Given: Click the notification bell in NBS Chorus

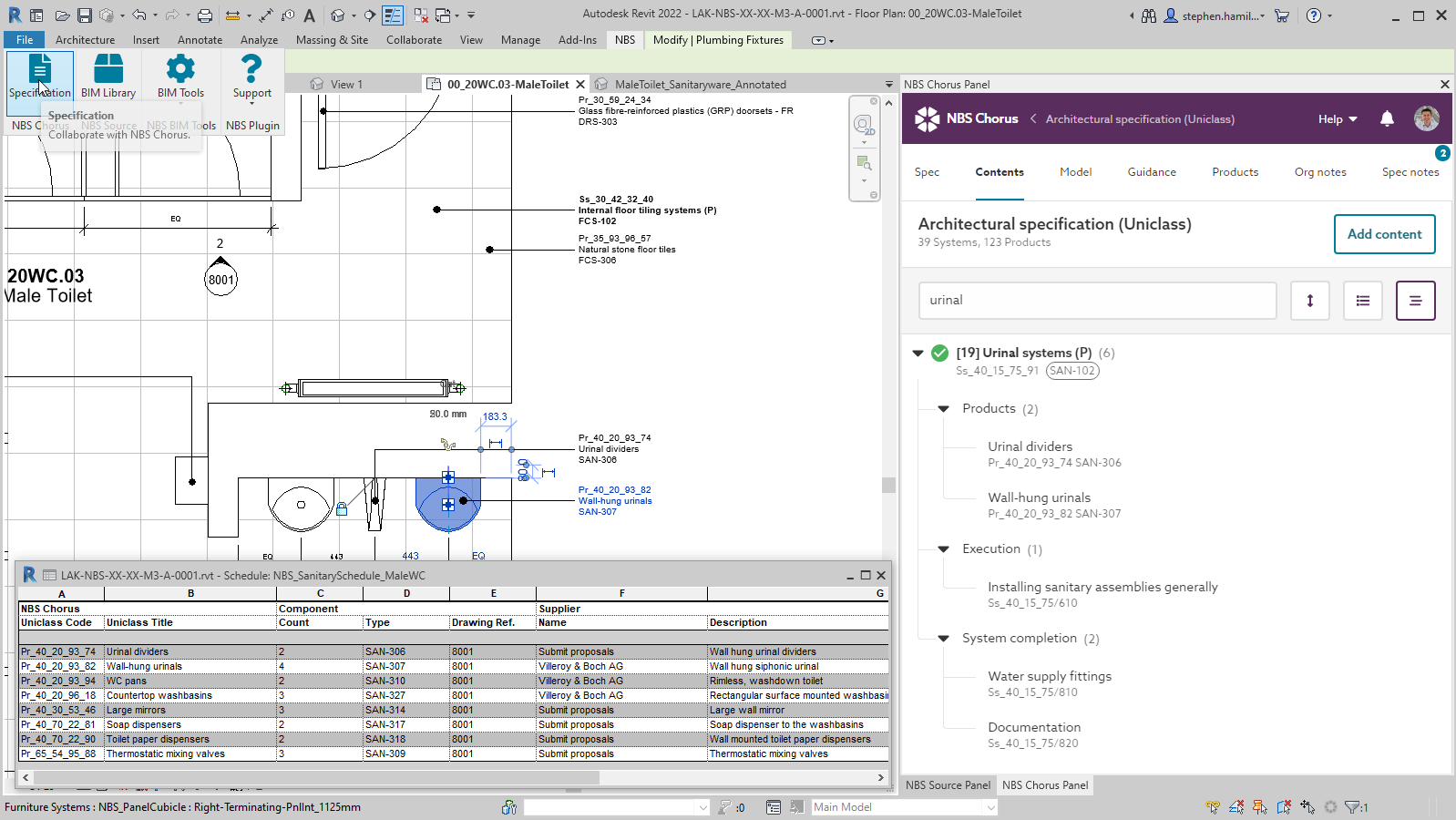Looking at the screenshot, I should 1387,118.
